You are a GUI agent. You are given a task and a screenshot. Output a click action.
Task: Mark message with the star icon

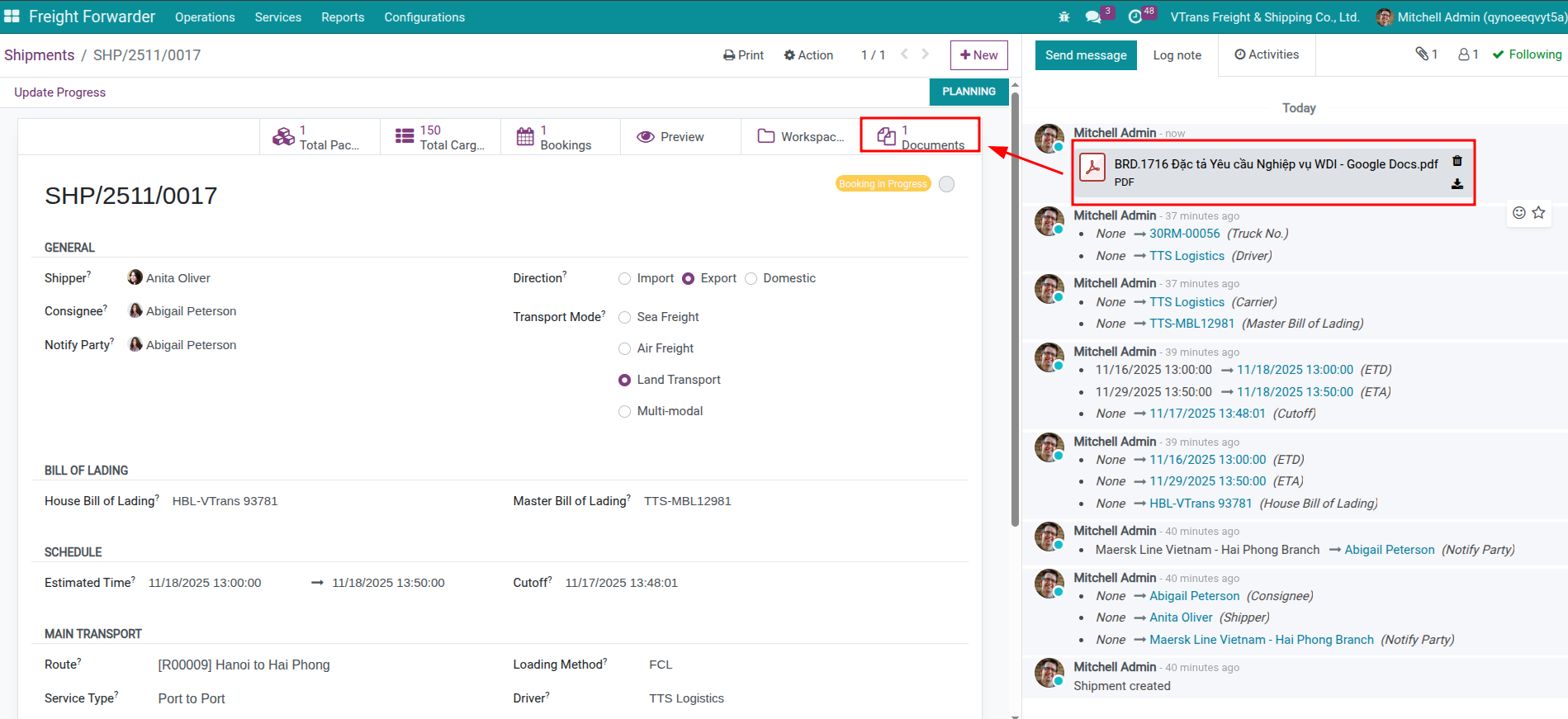(x=1538, y=213)
